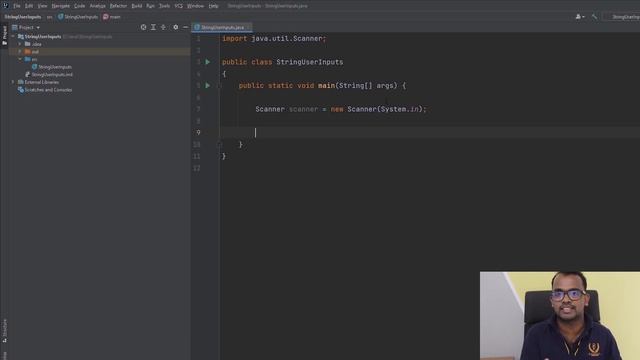640x360 pixels.
Task: Click the IntelliJ application logo icon
Action: click(5, 5)
